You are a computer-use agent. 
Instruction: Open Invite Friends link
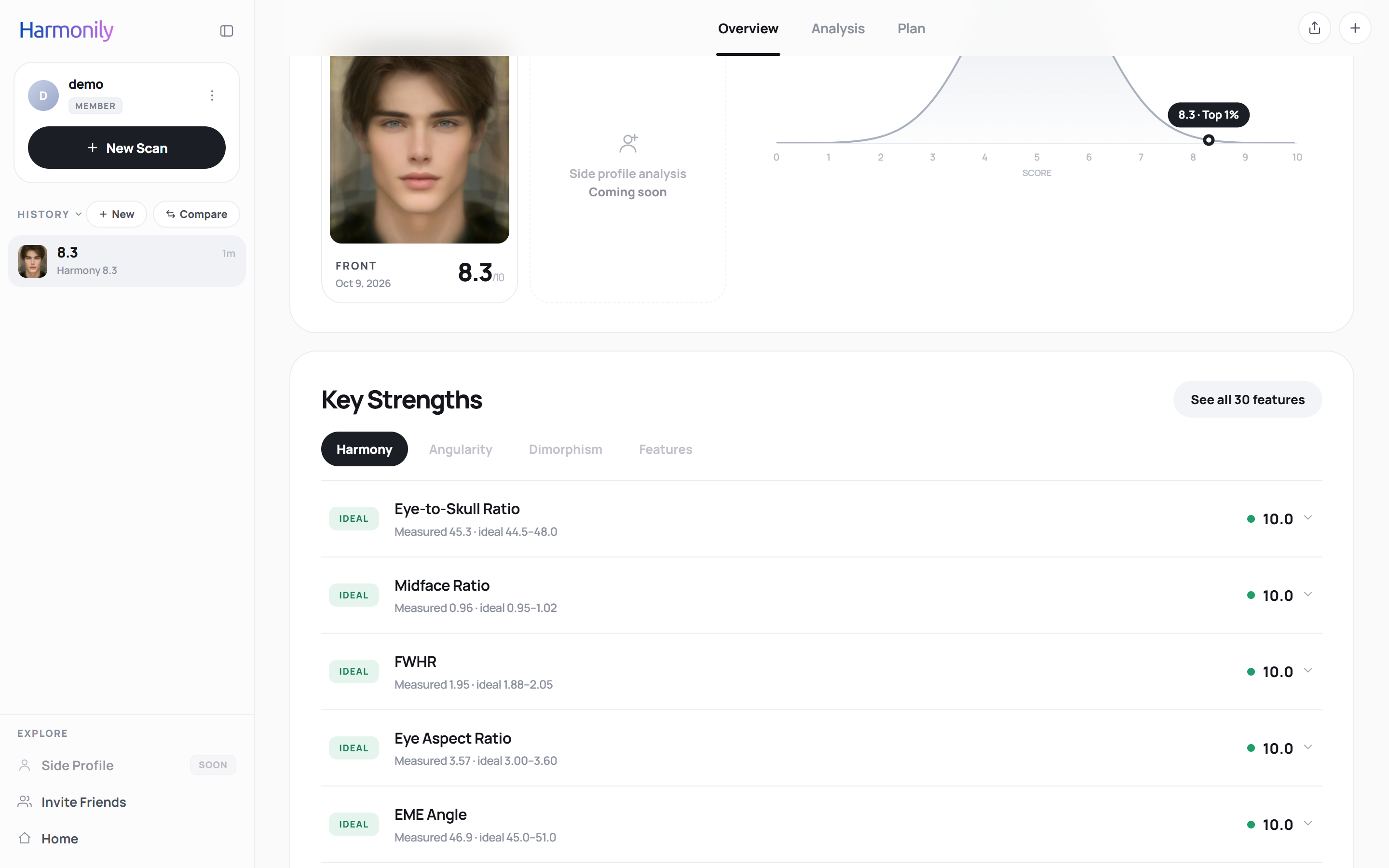[83, 802]
